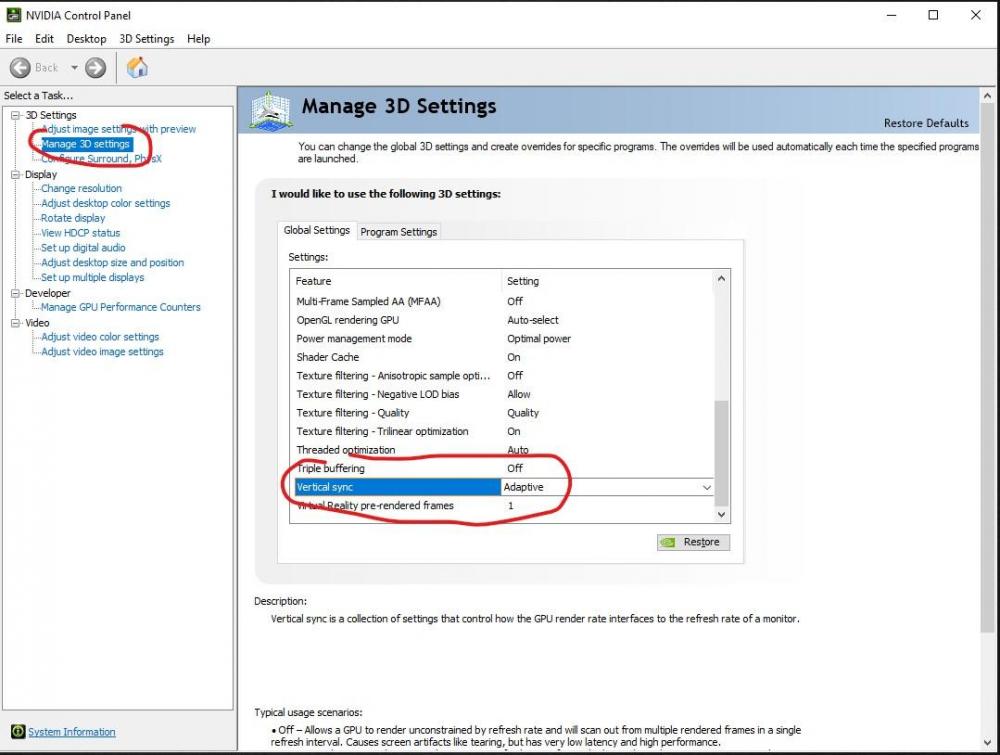Select the Multi-Frame Sampled AA (MFAA) row
The width and height of the screenshot is (1000, 755).
[x=503, y=302]
